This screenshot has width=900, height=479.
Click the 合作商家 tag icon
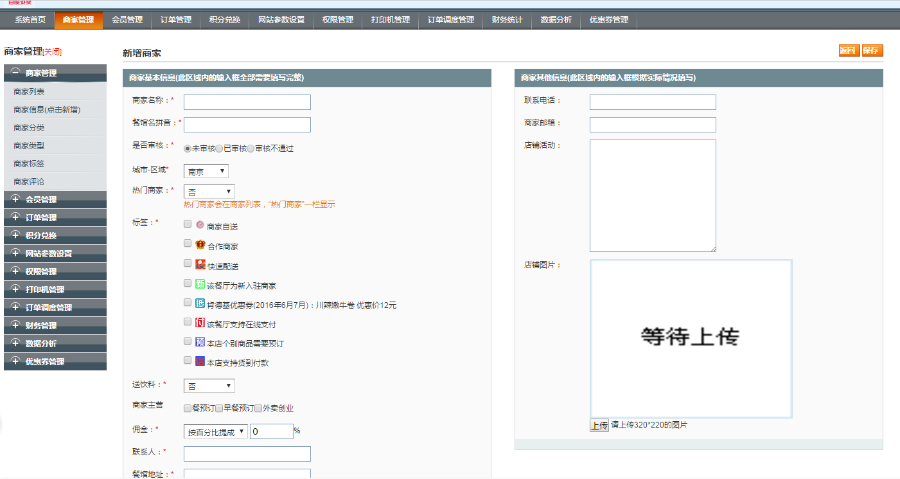[200, 245]
